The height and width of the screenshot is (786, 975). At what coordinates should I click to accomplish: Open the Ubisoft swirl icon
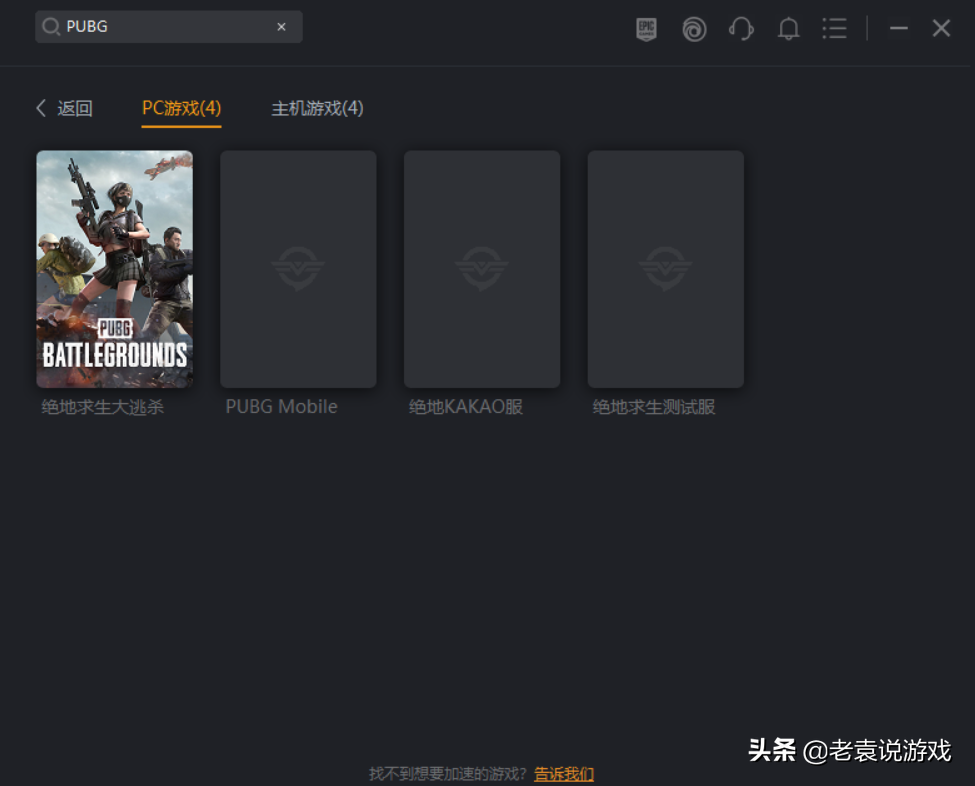pos(694,29)
